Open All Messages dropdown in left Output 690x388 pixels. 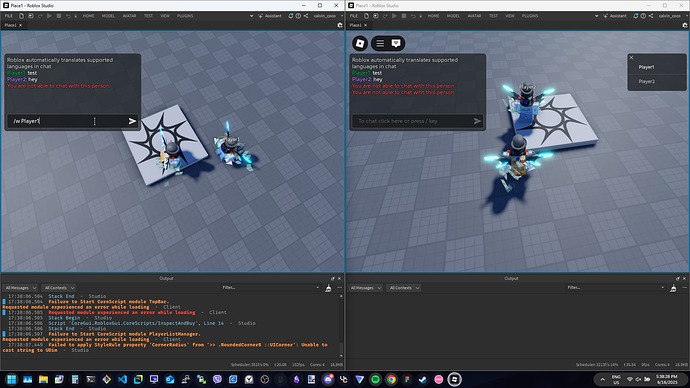(x=21, y=288)
